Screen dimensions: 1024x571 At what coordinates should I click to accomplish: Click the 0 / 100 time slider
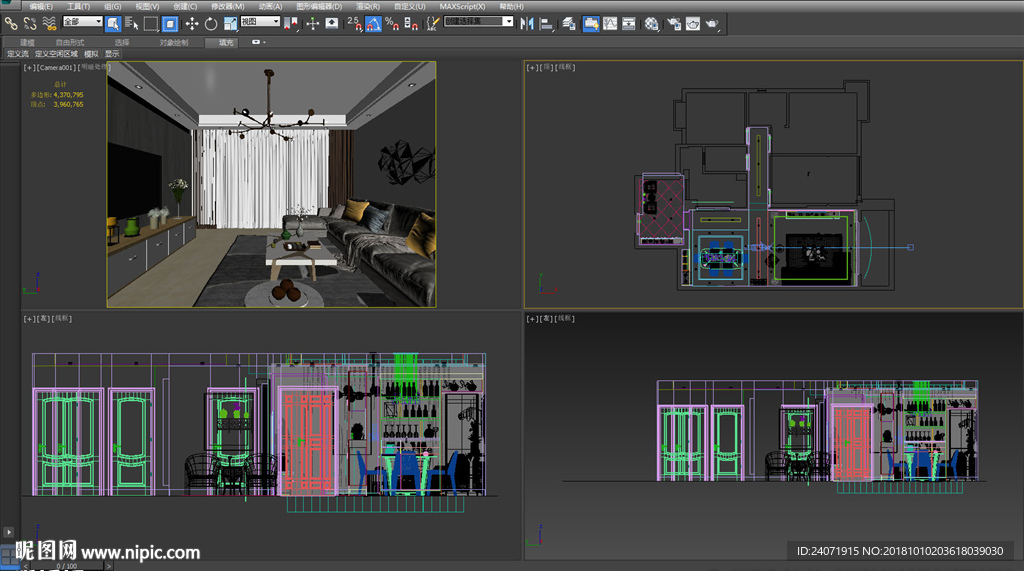coord(66,566)
